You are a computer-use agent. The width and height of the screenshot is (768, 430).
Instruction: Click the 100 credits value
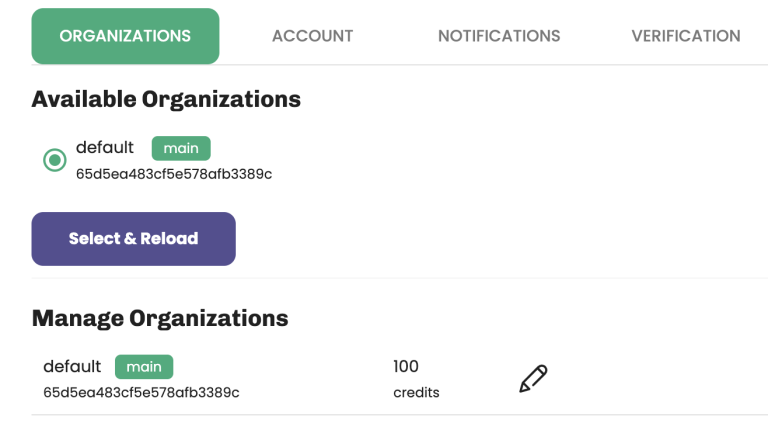406,366
